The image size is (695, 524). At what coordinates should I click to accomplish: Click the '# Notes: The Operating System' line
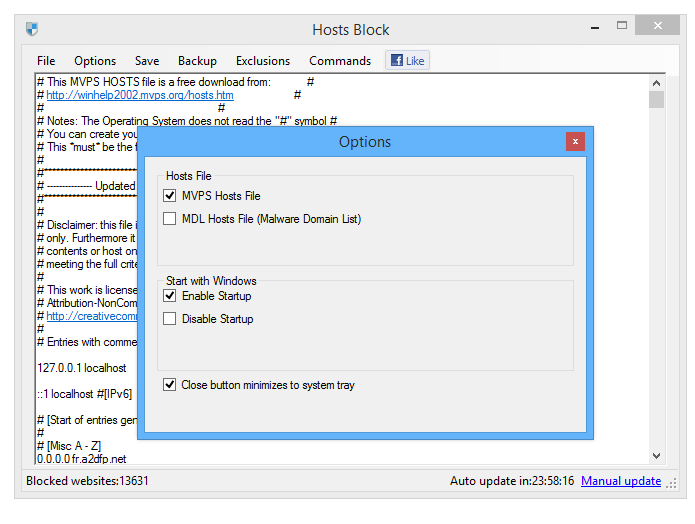click(187, 121)
